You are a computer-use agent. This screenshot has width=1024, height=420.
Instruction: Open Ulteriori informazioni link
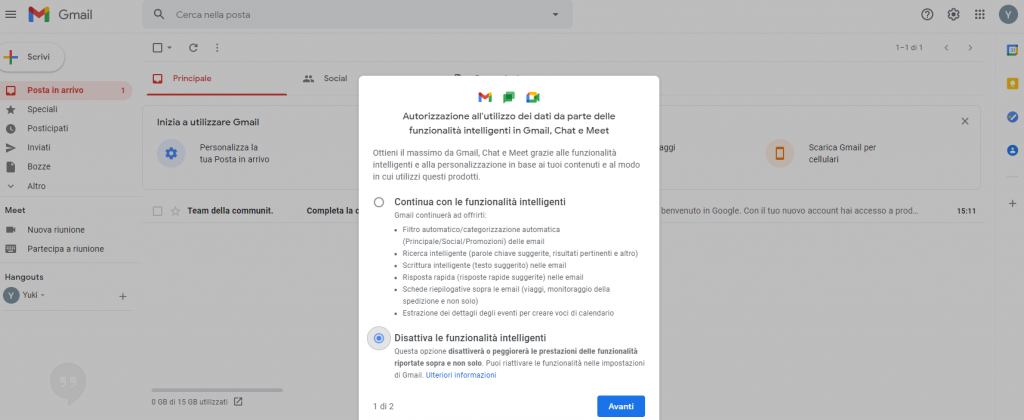click(461, 375)
